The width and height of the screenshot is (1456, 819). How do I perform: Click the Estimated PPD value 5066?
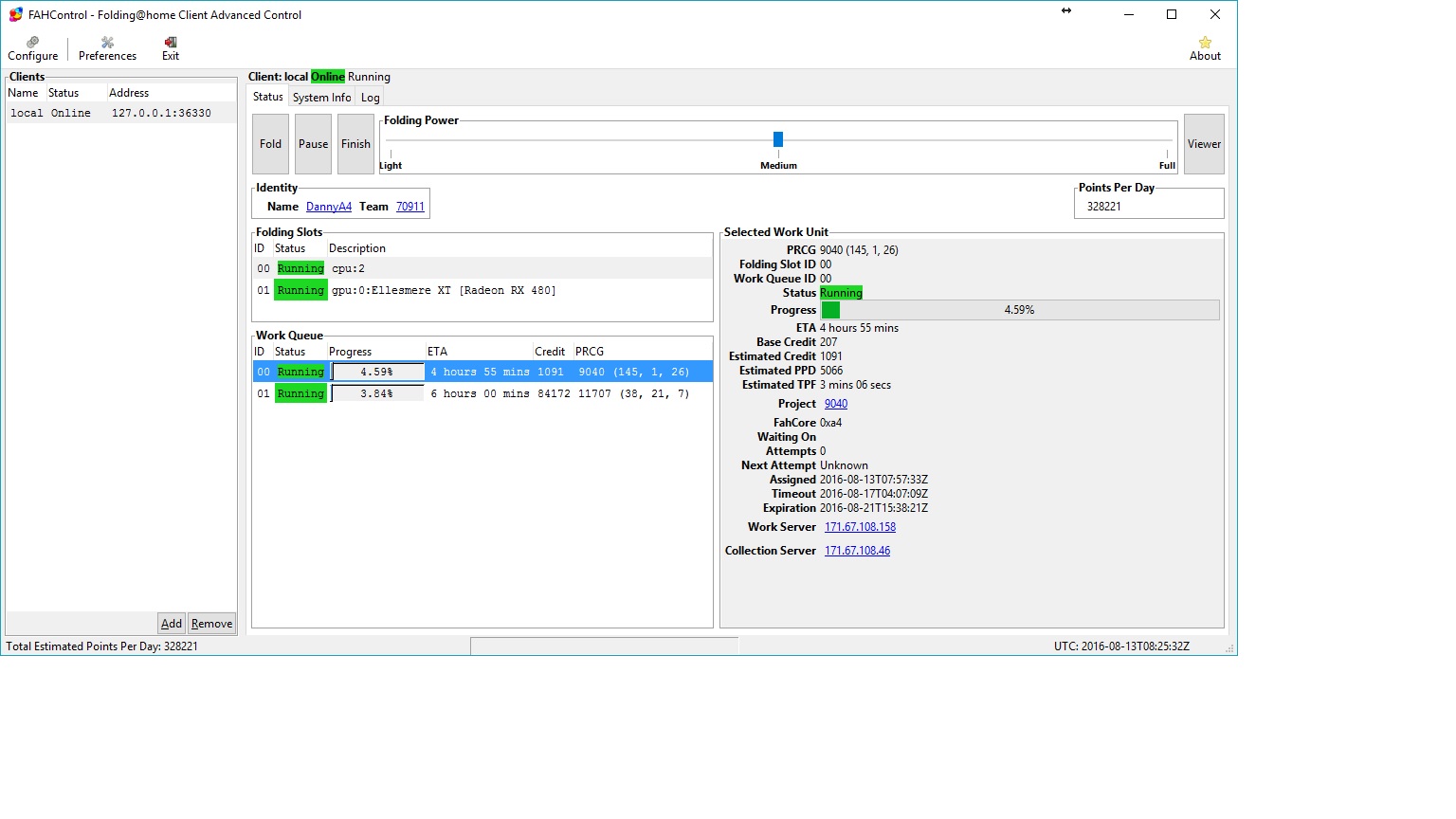(x=831, y=371)
